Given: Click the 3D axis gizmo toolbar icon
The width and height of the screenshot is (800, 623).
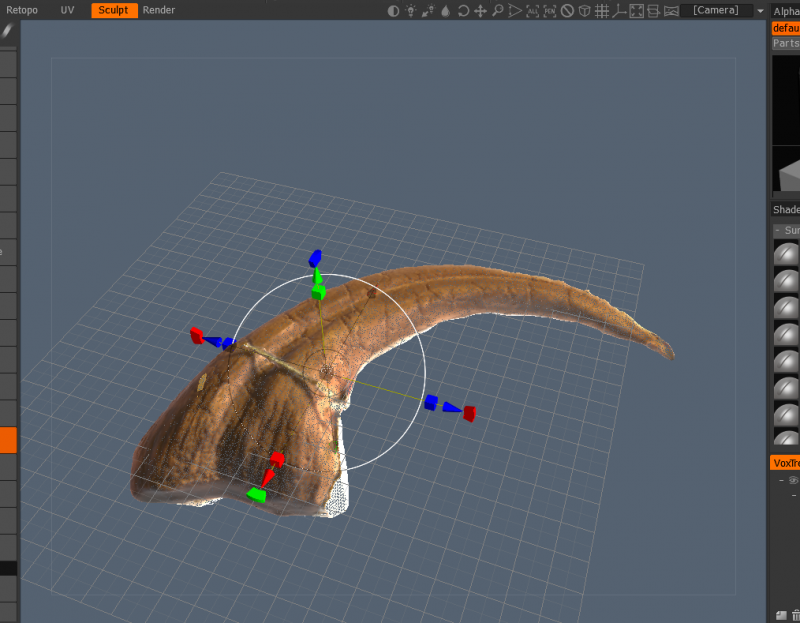Looking at the screenshot, I should (619, 11).
